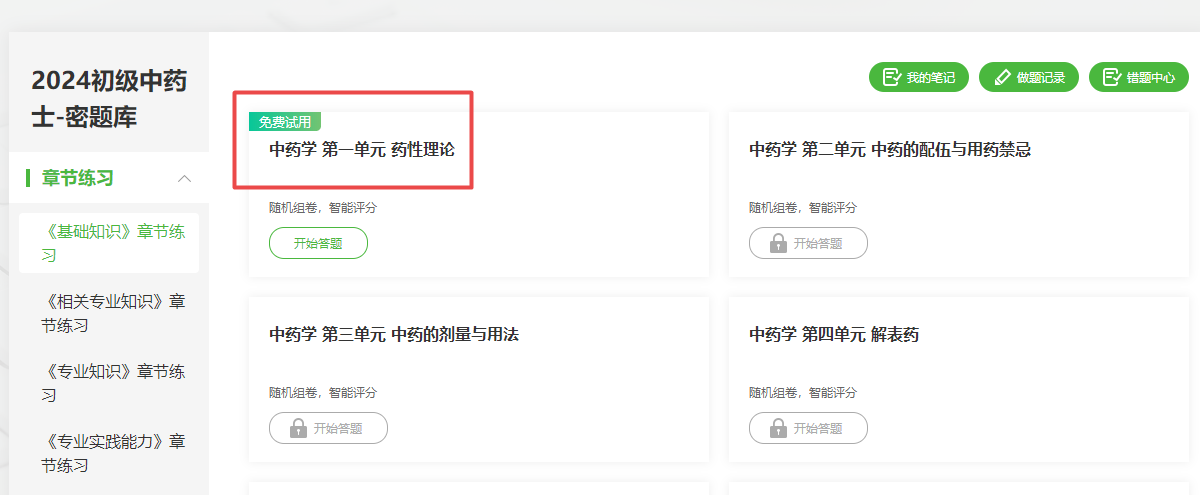Open 中药学 第四单元 解表药 title
Image resolution: width=1200 pixels, height=495 pixels.
(x=833, y=335)
